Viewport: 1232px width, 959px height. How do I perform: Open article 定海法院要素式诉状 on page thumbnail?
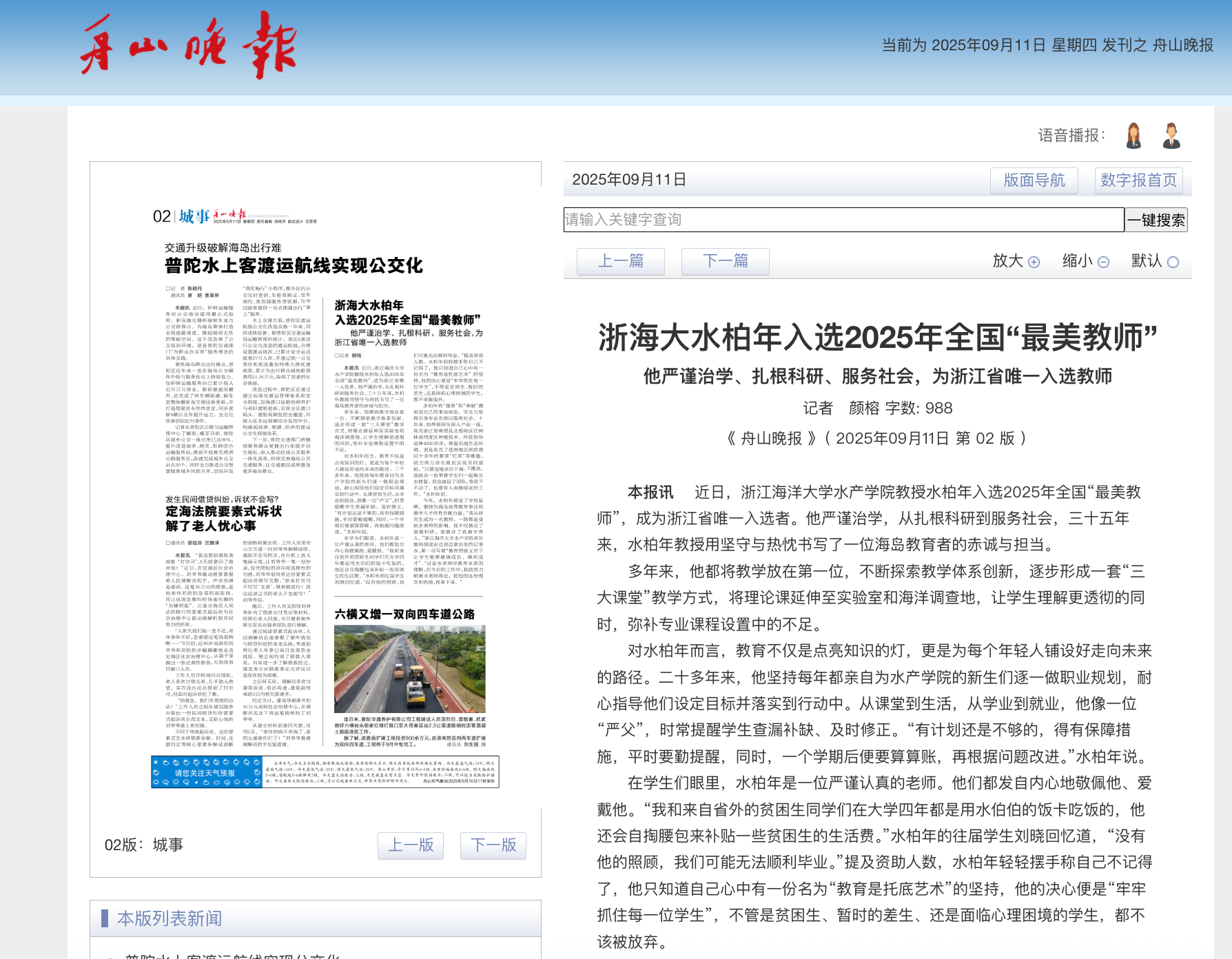tap(224, 518)
